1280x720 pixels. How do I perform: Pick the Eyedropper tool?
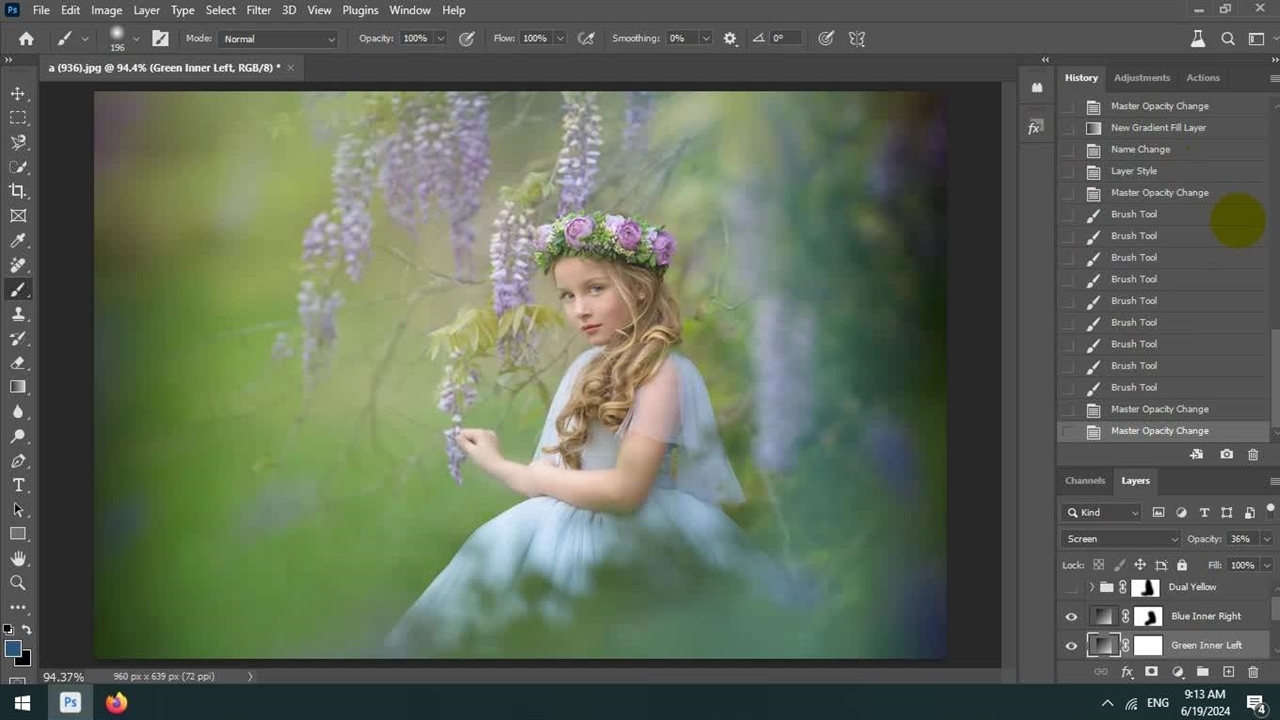18,240
